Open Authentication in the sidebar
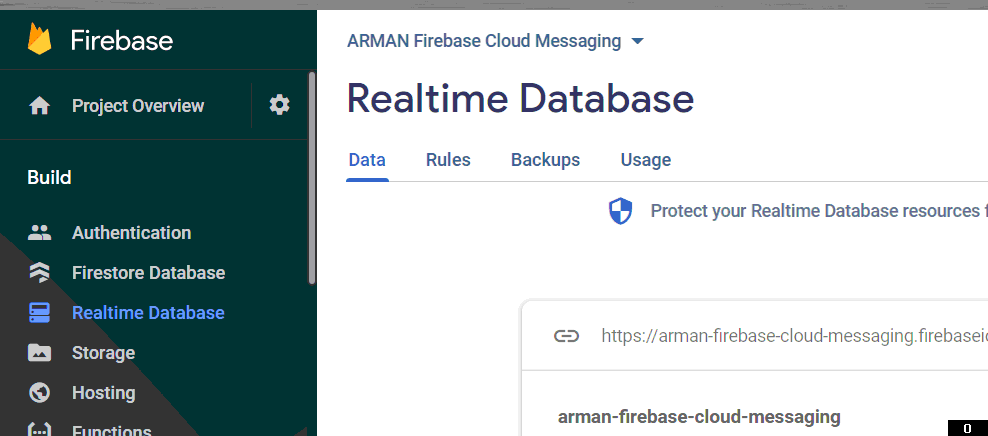Screen dimensions: 988x436 pos(132,232)
